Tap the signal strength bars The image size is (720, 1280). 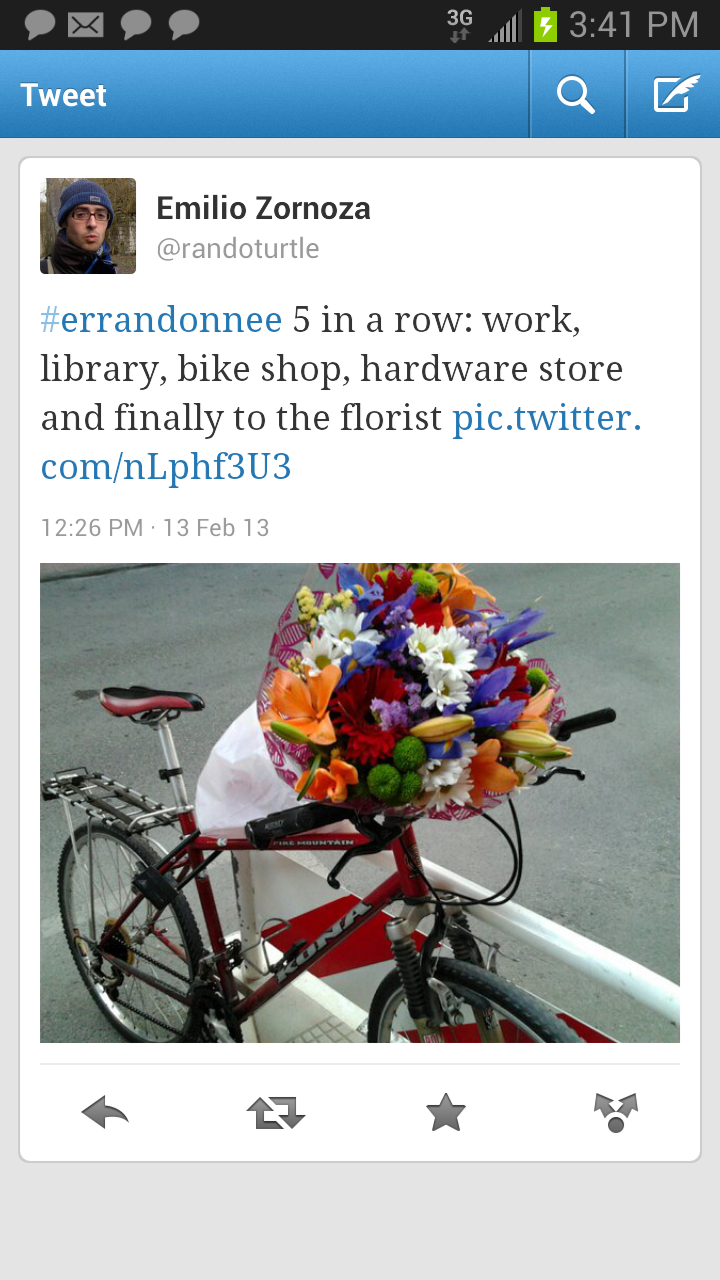click(505, 25)
